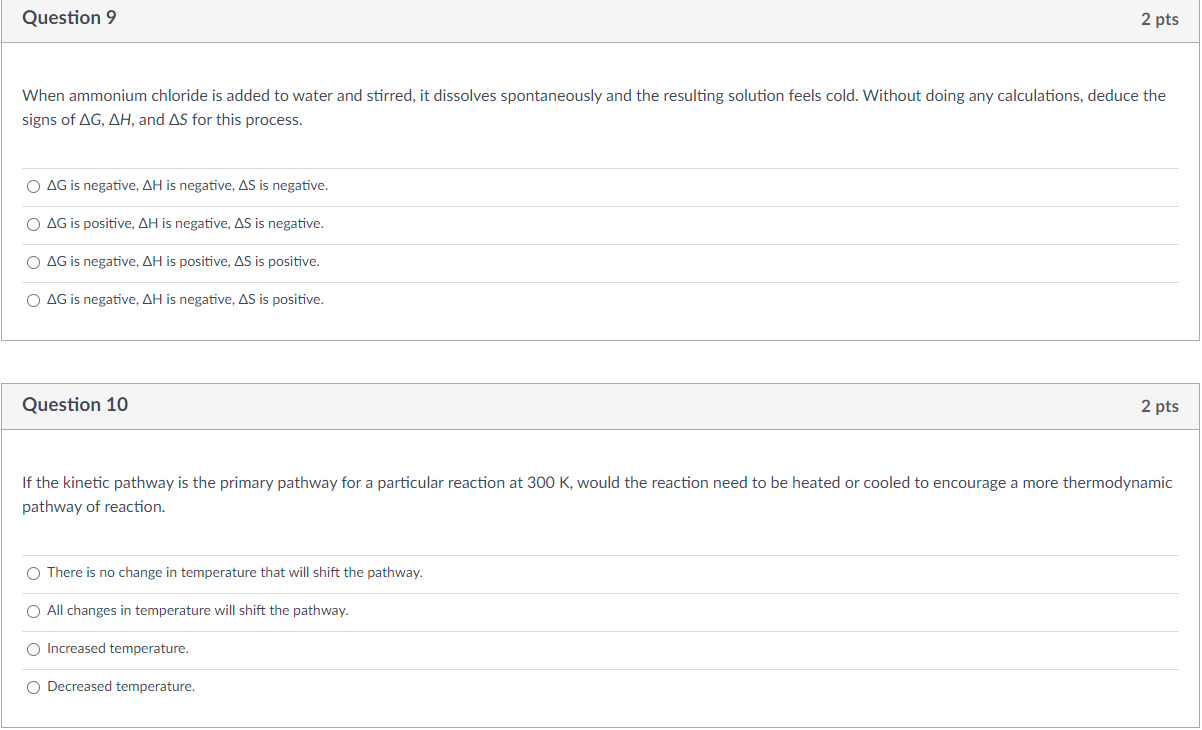Select 'All changes in temperature' radio button
The width and height of the screenshot is (1202, 730).
point(34,611)
